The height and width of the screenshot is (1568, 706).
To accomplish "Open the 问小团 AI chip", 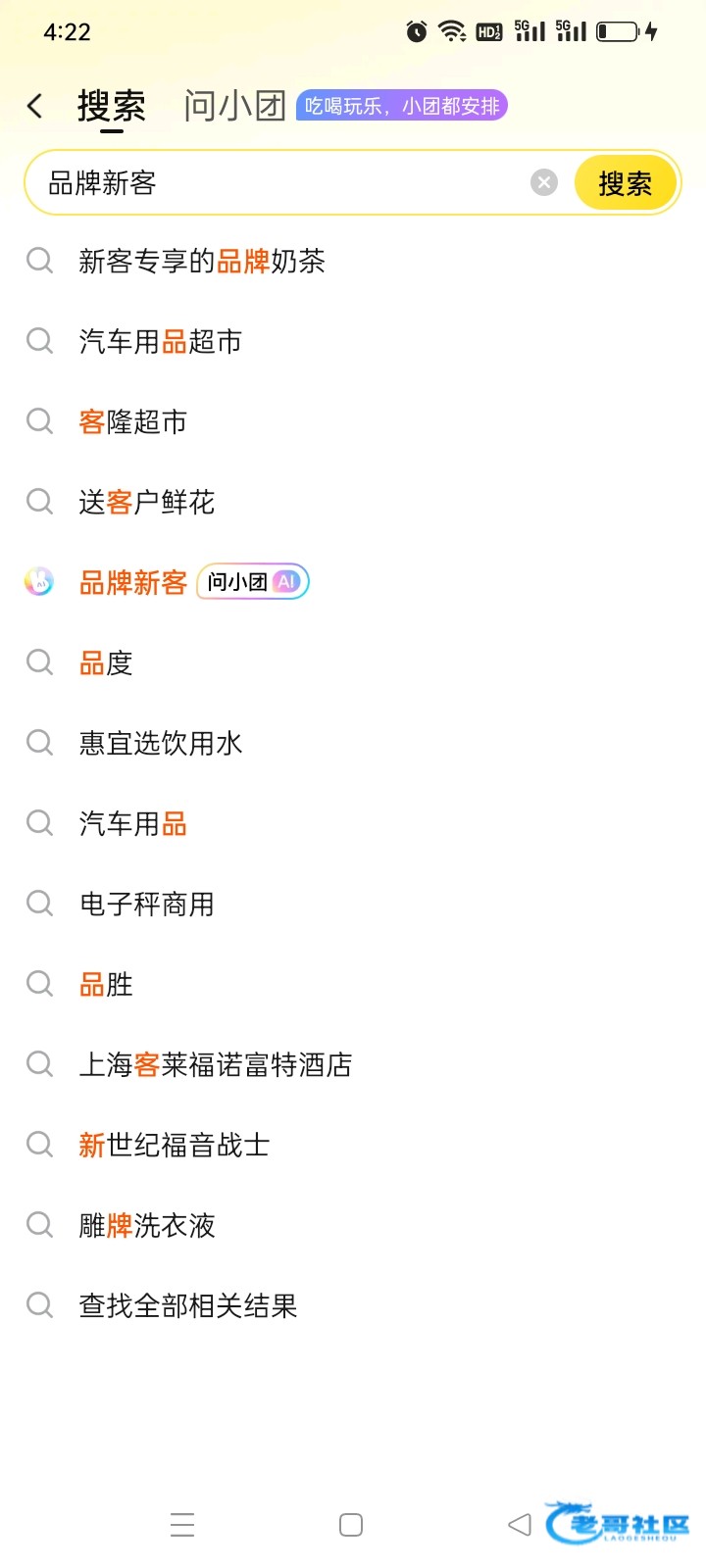I will 253,582.
